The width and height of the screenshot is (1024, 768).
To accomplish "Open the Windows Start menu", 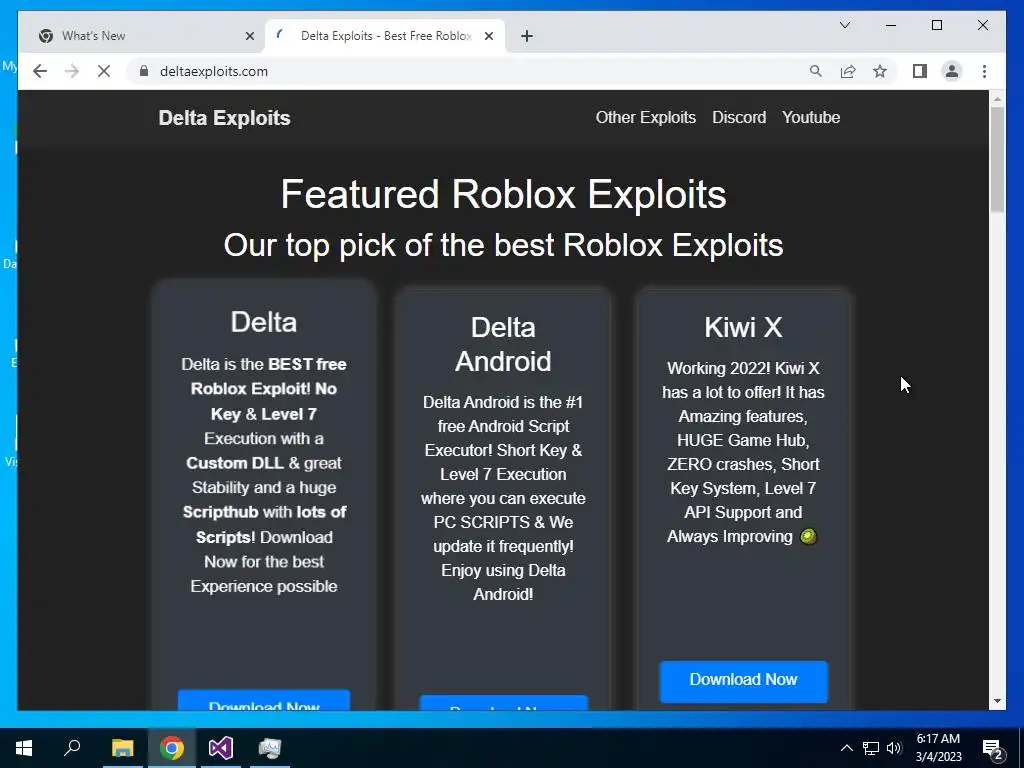I will pos(24,748).
